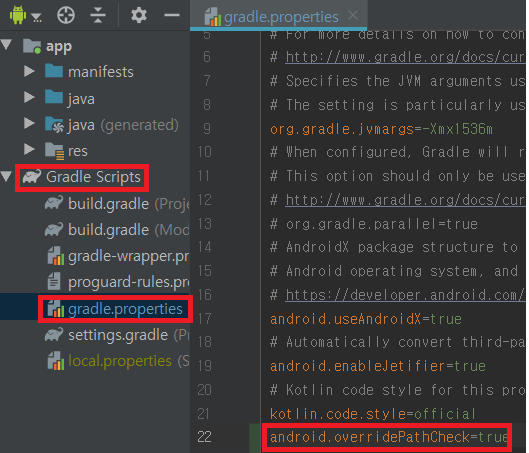This screenshot has width=529, height=453.
Task: Click the Select Opened File target icon
Action: [x=65, y=16]
